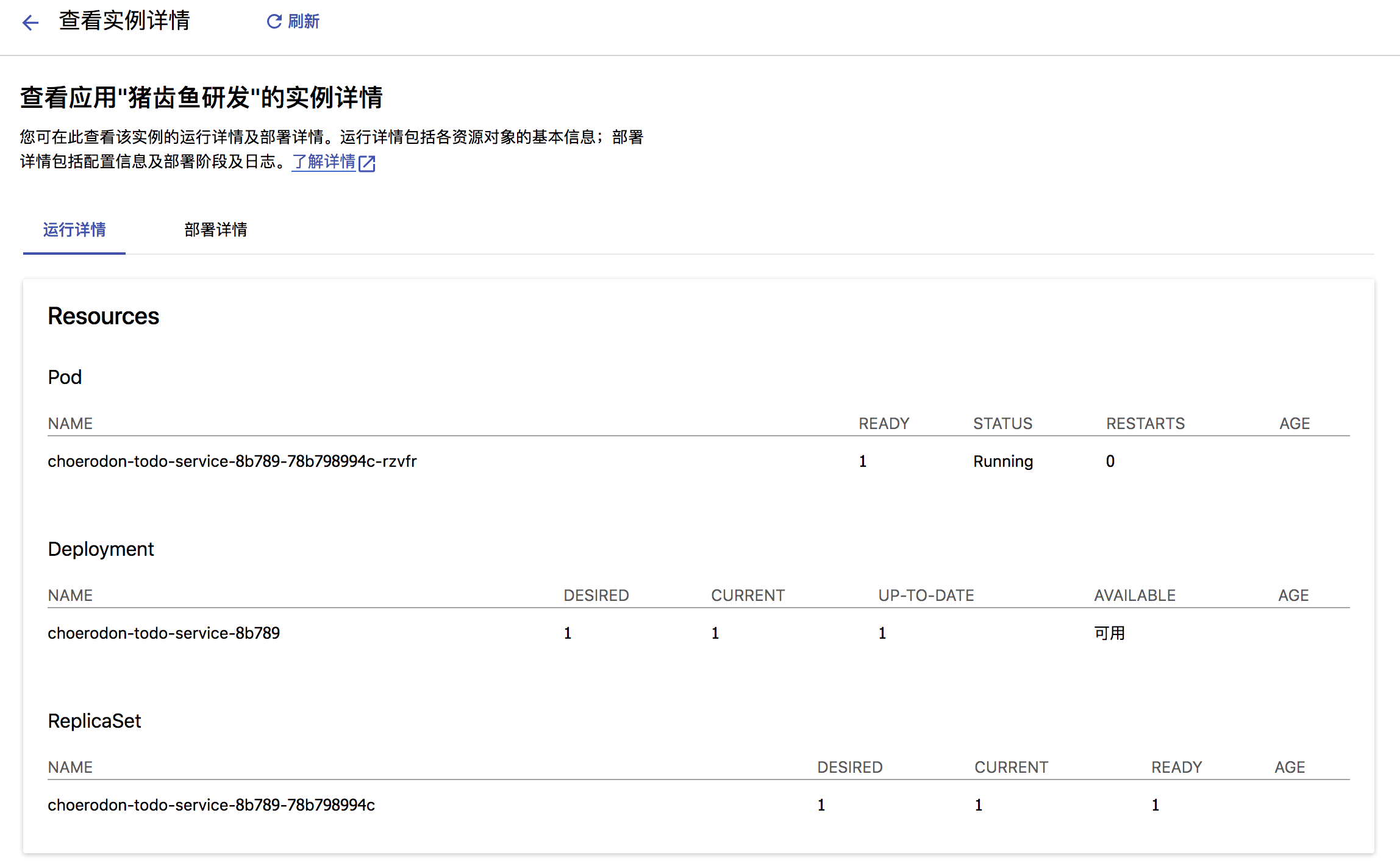Click the Deployment UP-TO-DATE value 1
Screen dimensions: 1400x863
coord(882,633)
